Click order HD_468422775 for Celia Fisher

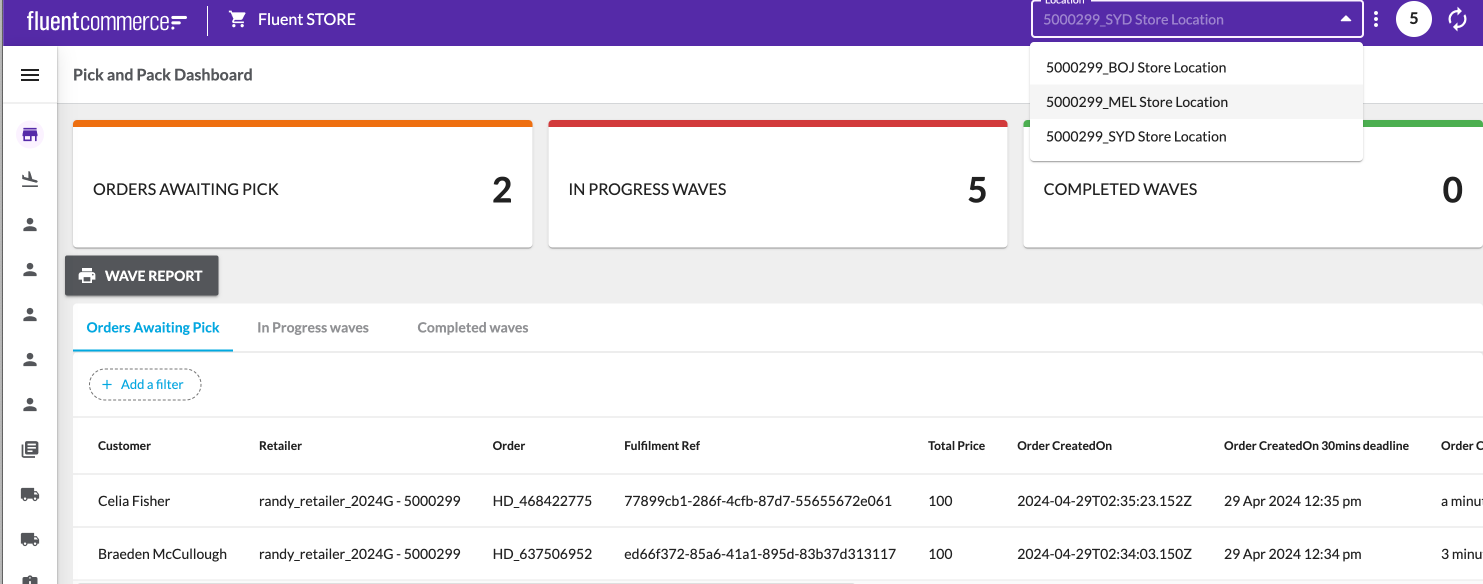542,501
